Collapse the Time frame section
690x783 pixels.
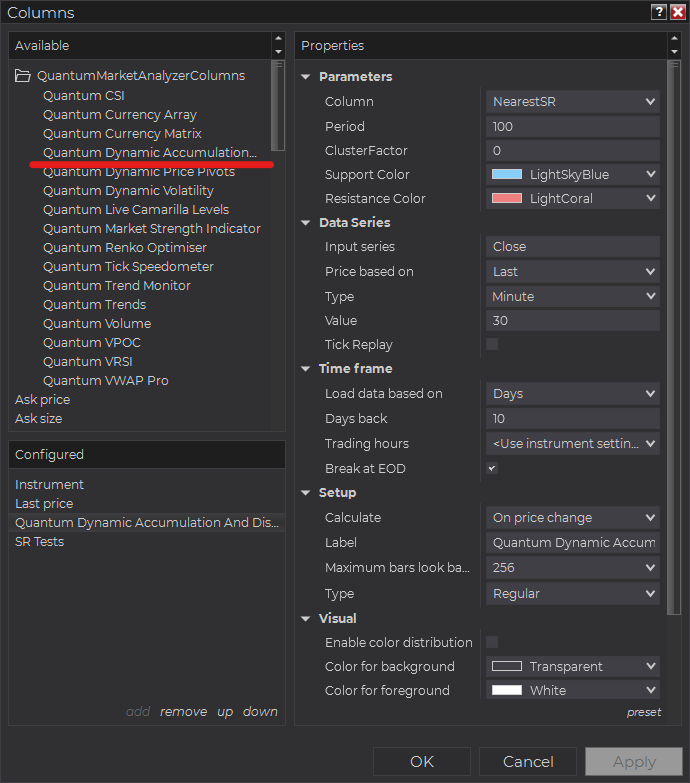tap(306, 369)
